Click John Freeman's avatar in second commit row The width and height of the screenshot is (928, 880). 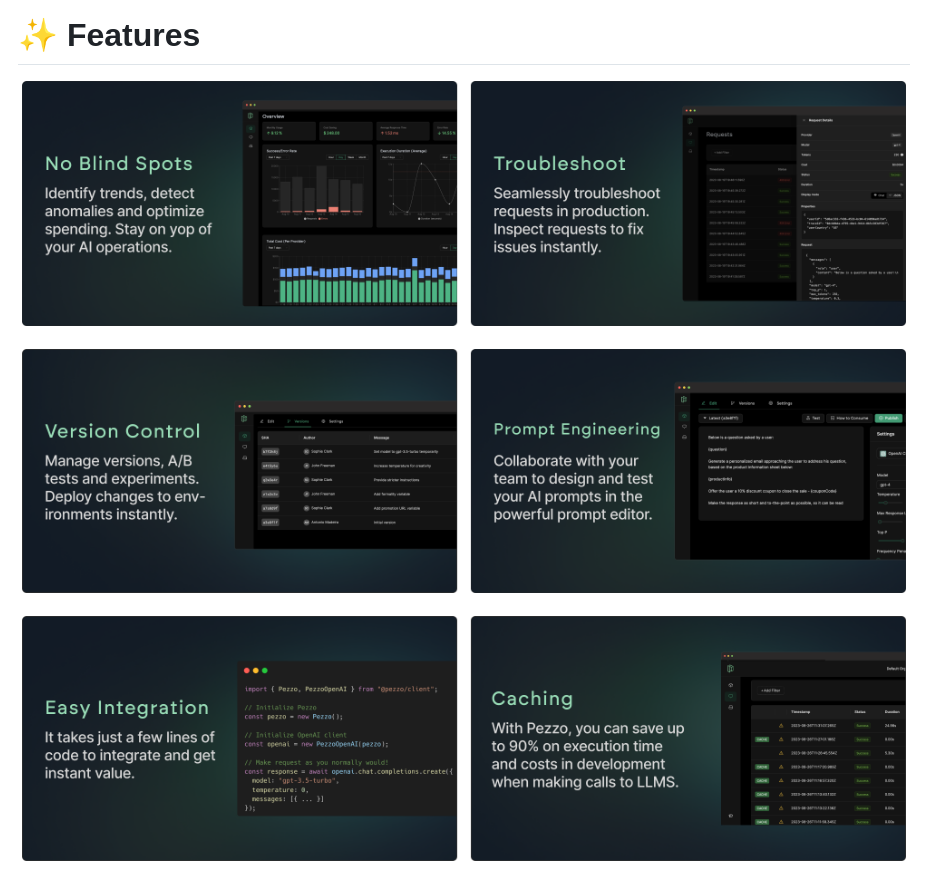(307, 465)
